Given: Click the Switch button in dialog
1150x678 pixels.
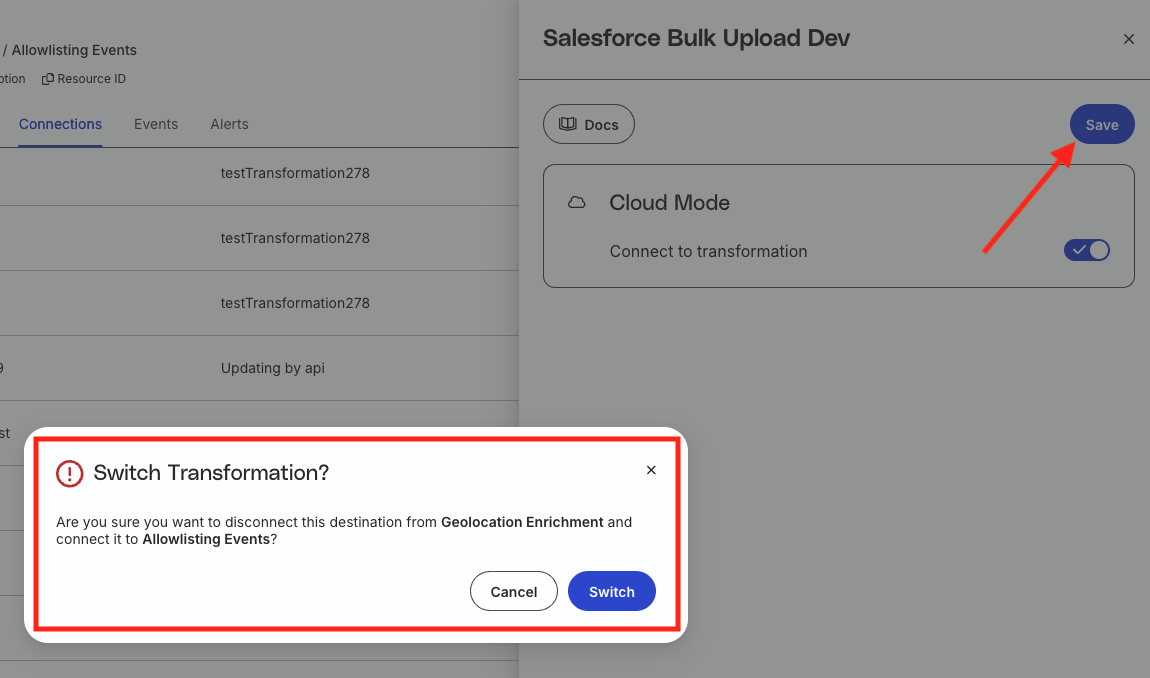Looking at the screenshot, I should pos(612,591).
